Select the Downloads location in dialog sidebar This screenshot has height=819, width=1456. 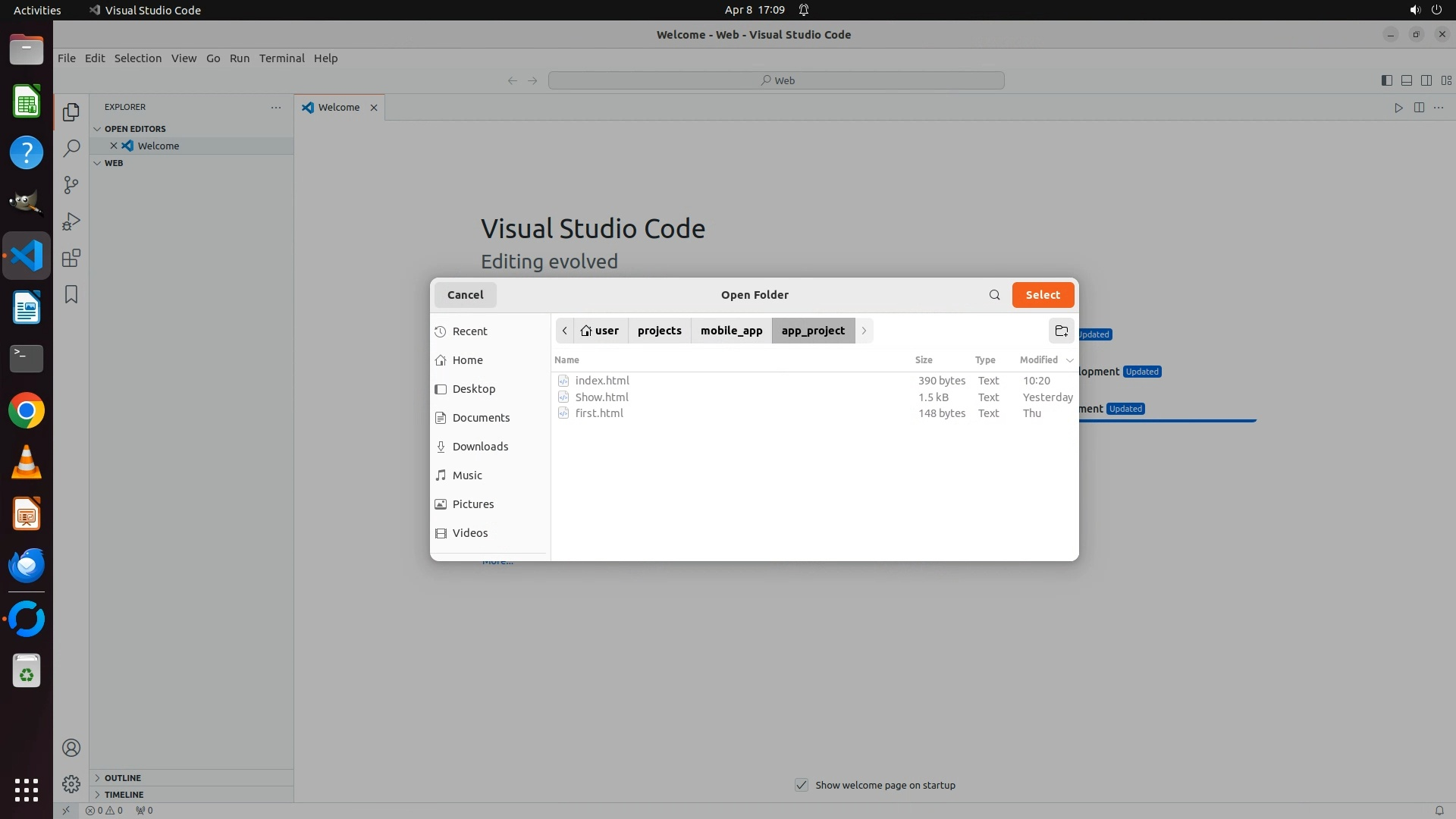[480, 447]
